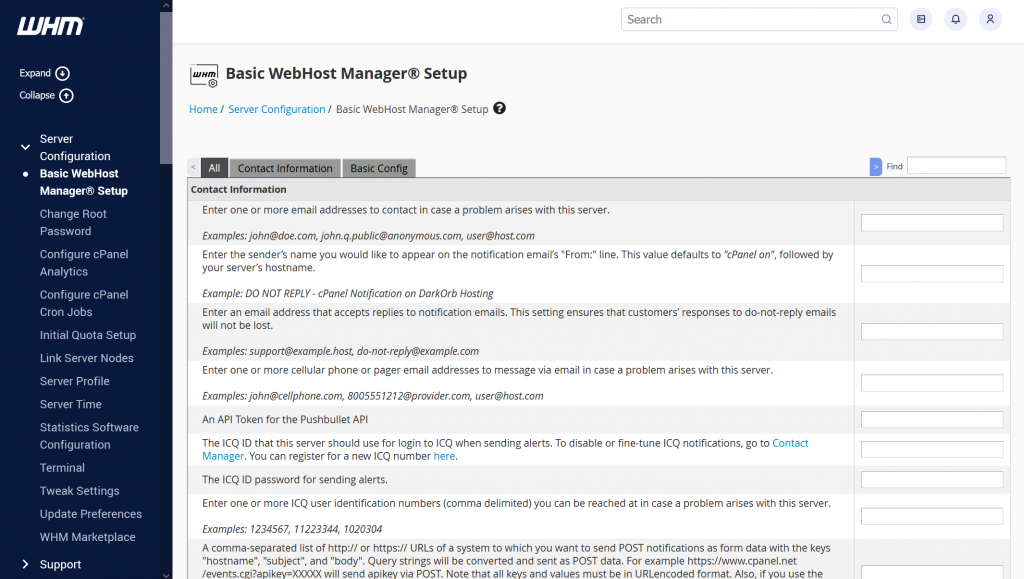Click the WHM setup page title icon
Screen dimensions: 1024x579
[204, 75]
